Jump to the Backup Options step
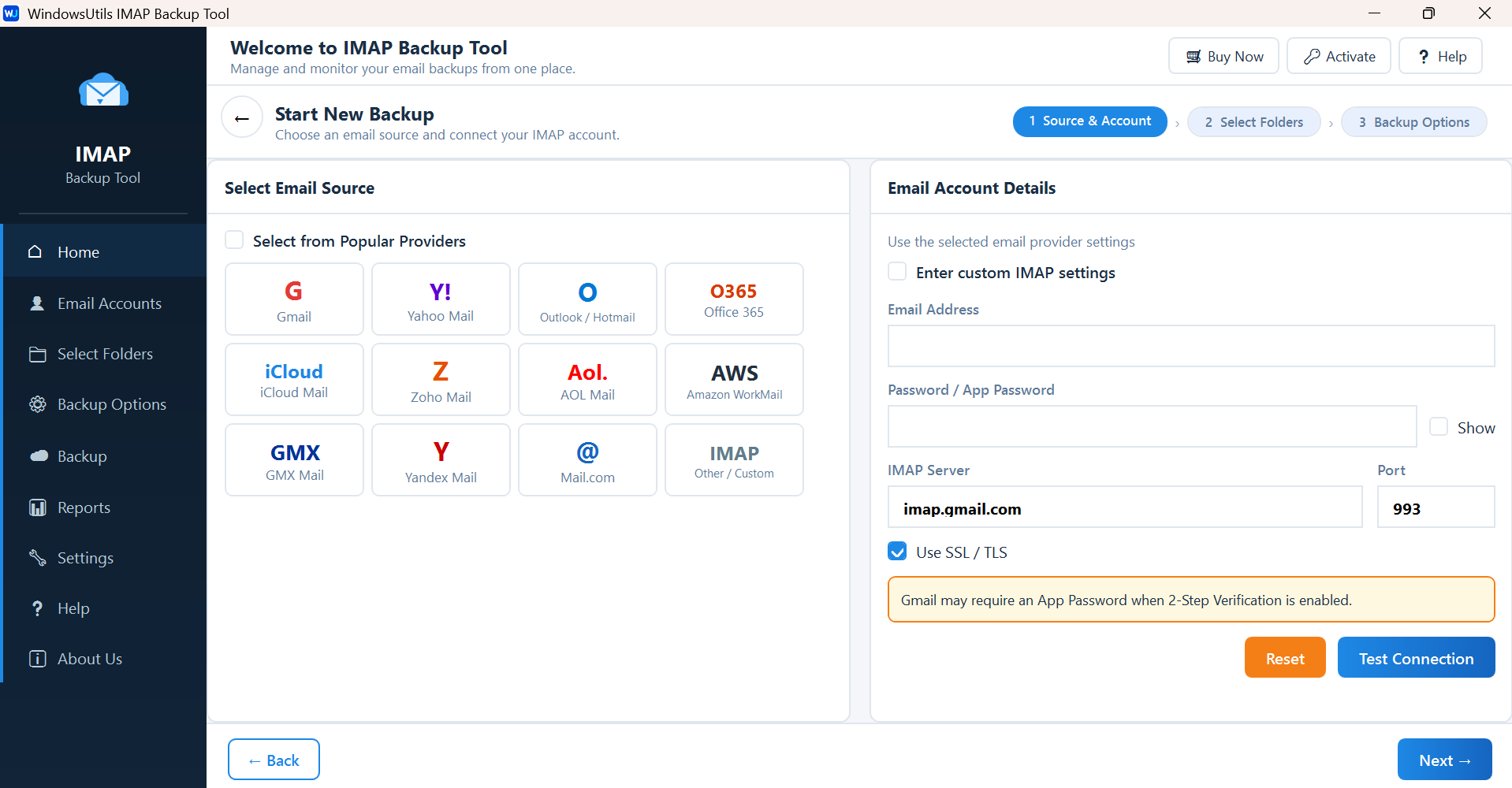 (1413, 122)
